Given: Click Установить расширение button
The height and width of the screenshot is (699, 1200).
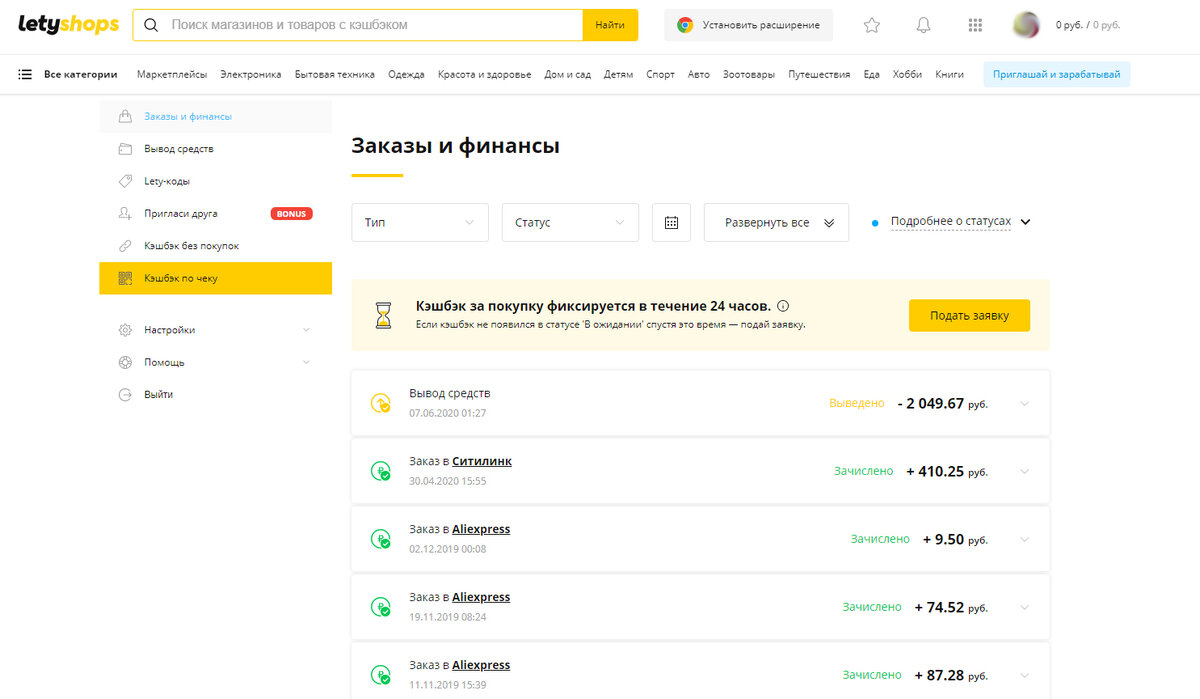Looking at the screenshot, I should (x=748, y=25).
